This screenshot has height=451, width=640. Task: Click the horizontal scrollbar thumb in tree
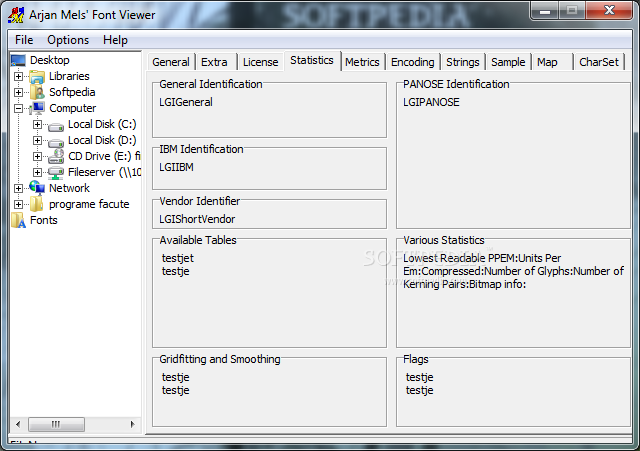point(56,424)
